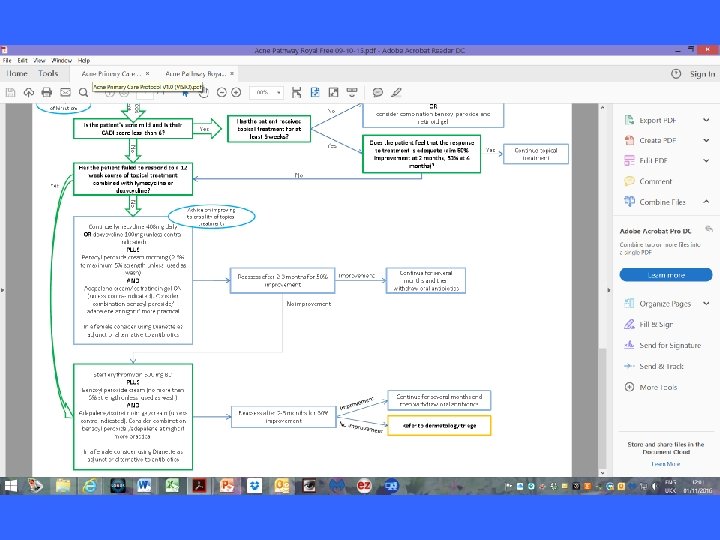Open Dropbox from the taskbar
This screenshot has width=720, height=540.
254,486
